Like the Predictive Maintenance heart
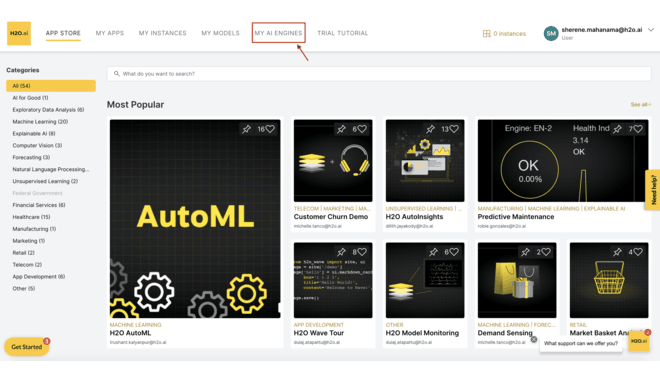The image size is (660, 377). coord(638,129)
